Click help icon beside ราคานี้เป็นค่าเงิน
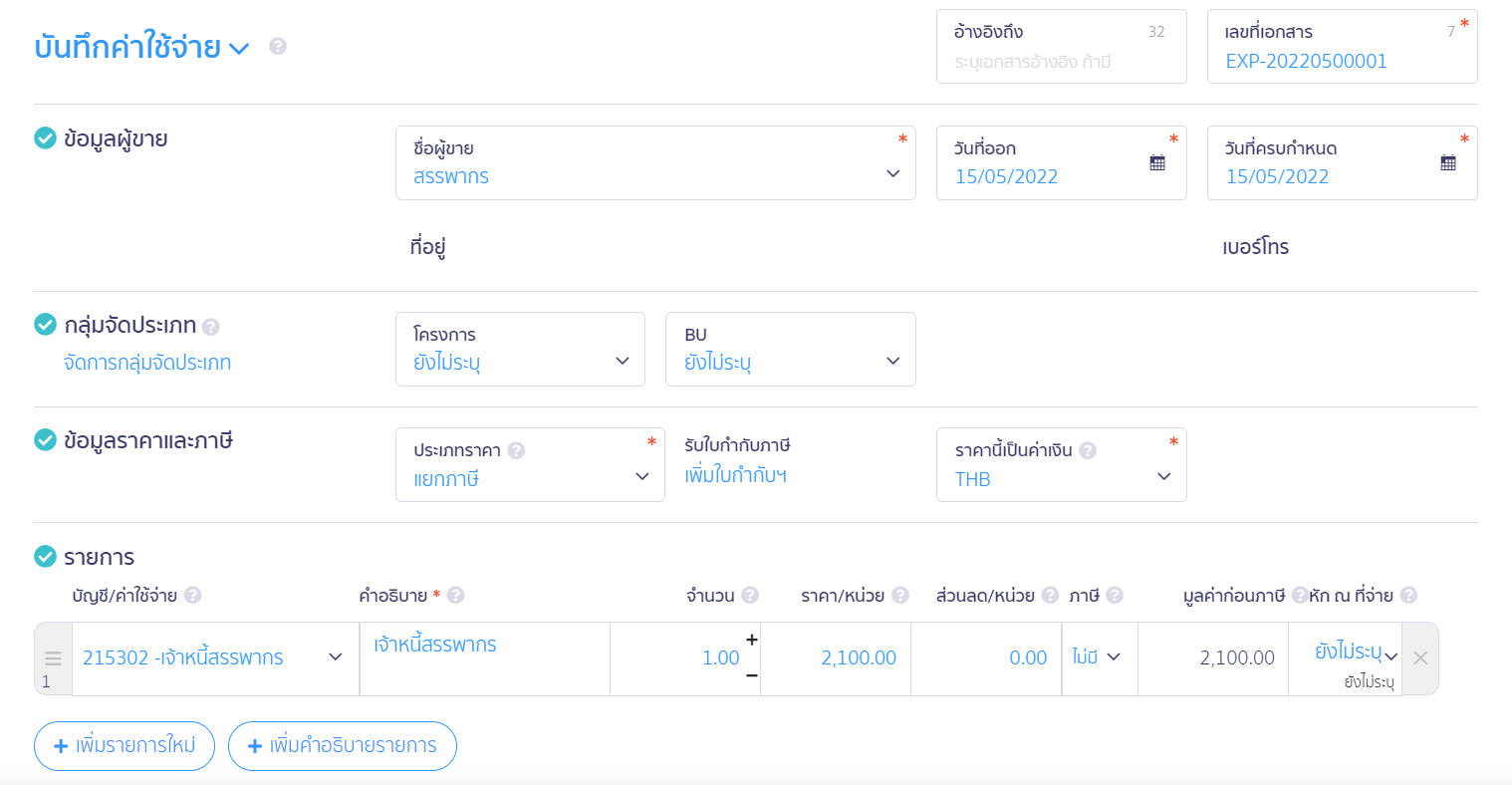 1088,450
